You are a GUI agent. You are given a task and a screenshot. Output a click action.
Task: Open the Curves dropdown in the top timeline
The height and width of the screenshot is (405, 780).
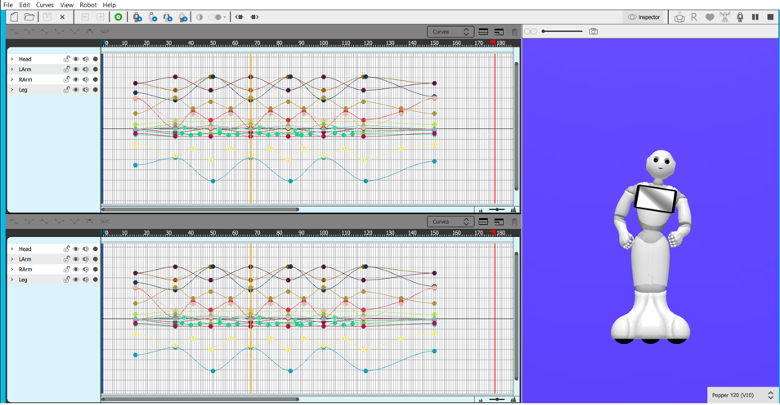[x=450, y=32]
